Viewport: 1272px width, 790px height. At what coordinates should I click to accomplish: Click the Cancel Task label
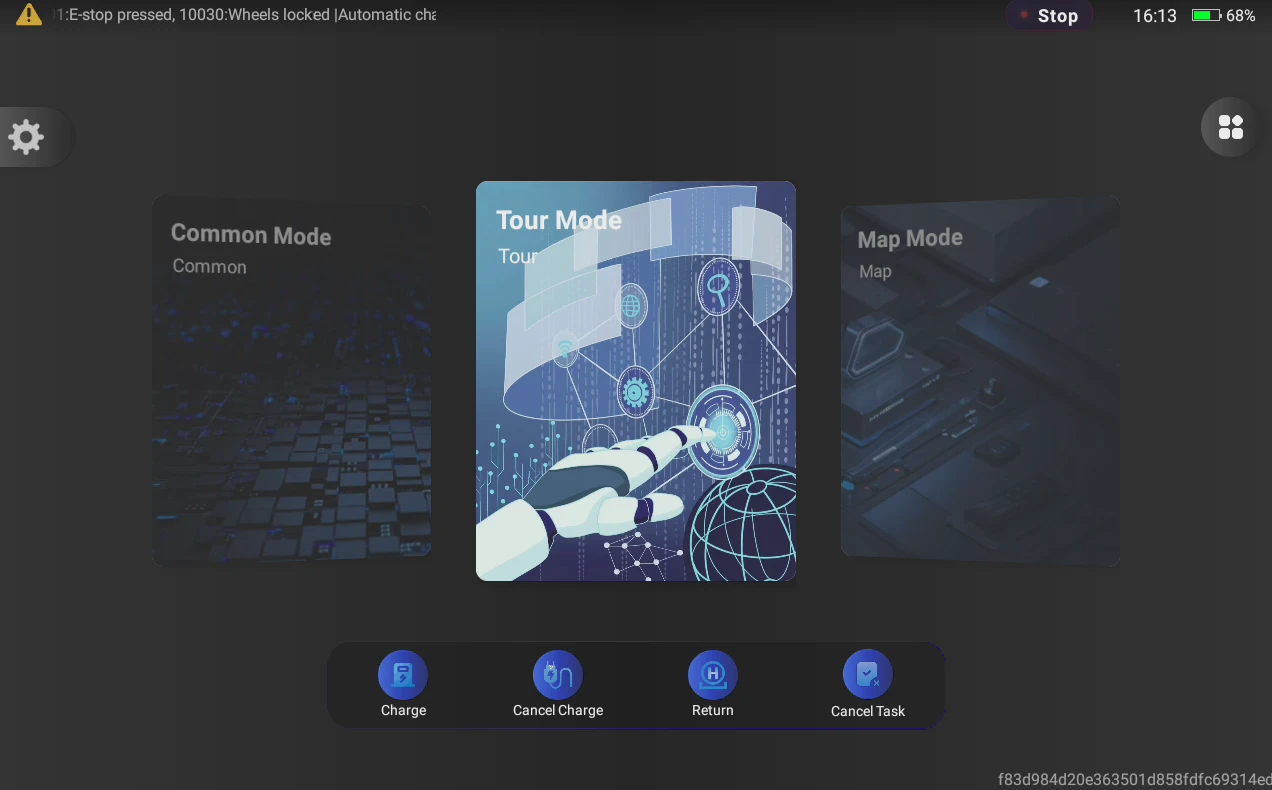point(868,711)
